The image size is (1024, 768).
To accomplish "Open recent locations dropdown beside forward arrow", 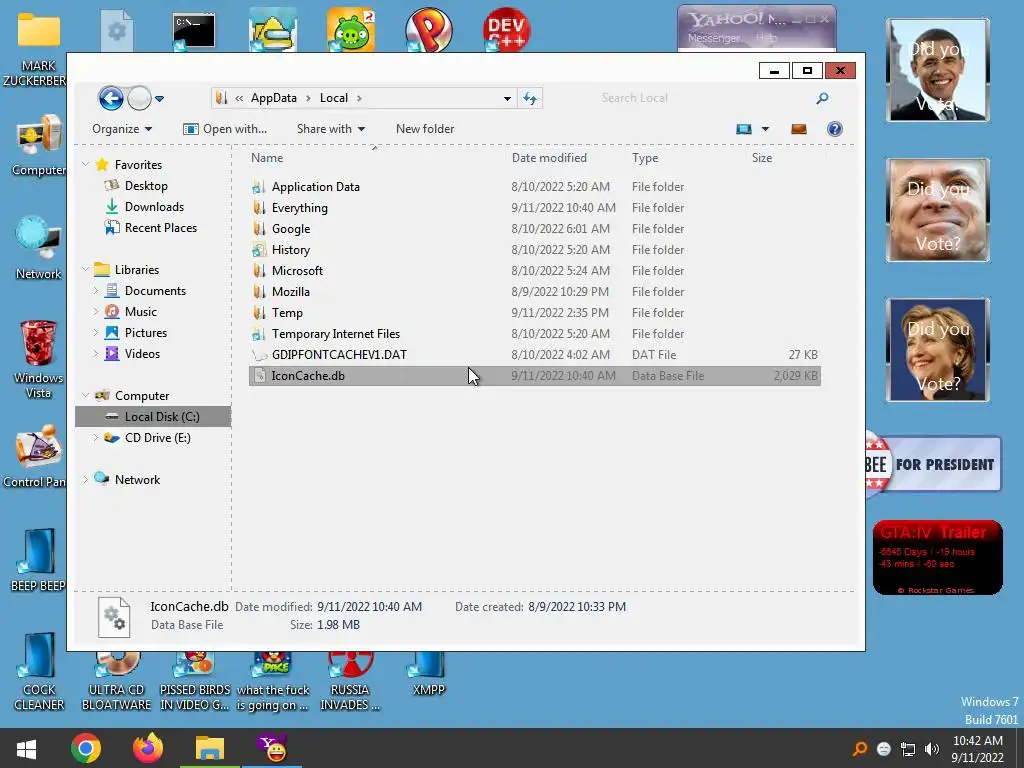I will click(x=159, y=99).
